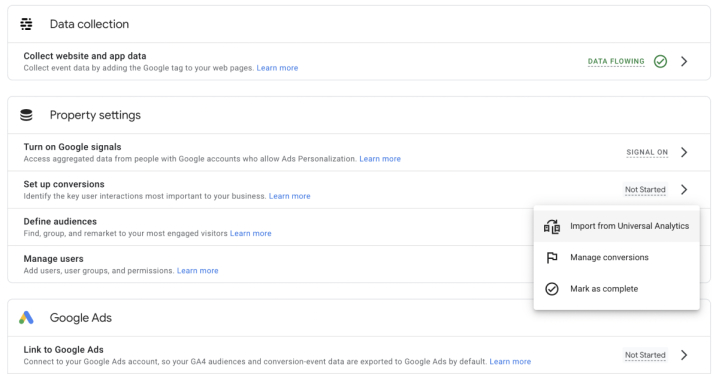This screenshot has height=374, width=719.
Task: Click the Link to Google Ads title
Action: tap(63, 350)
